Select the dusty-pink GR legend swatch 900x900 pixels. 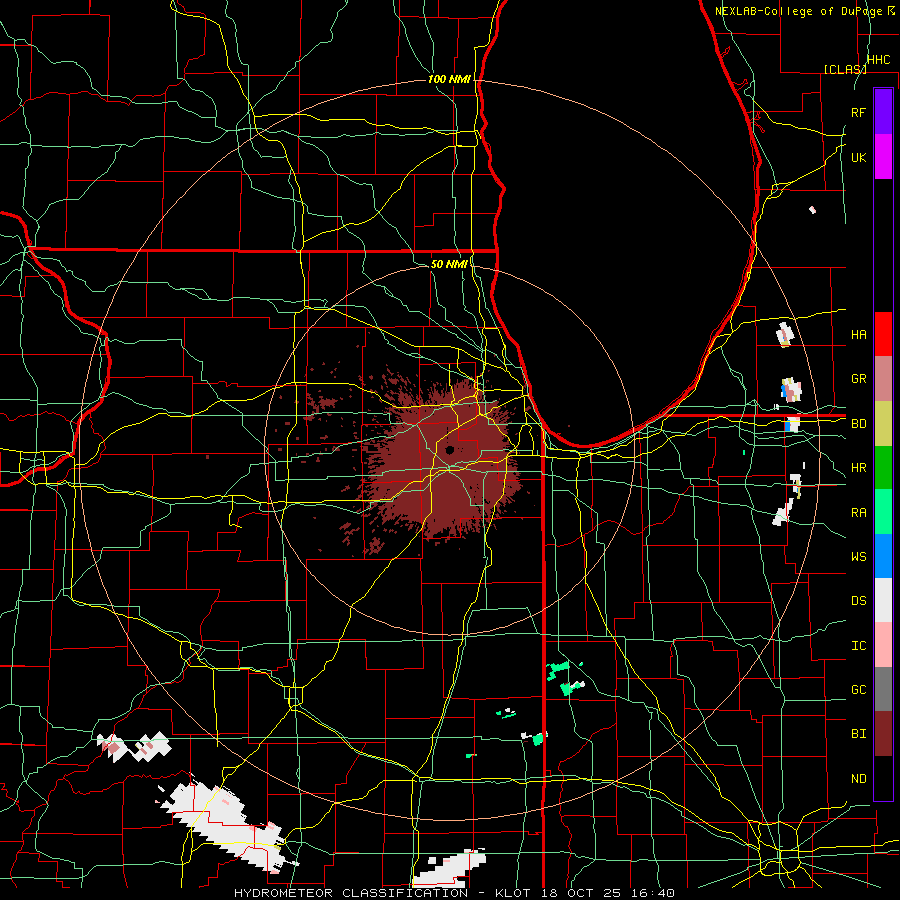883,379
